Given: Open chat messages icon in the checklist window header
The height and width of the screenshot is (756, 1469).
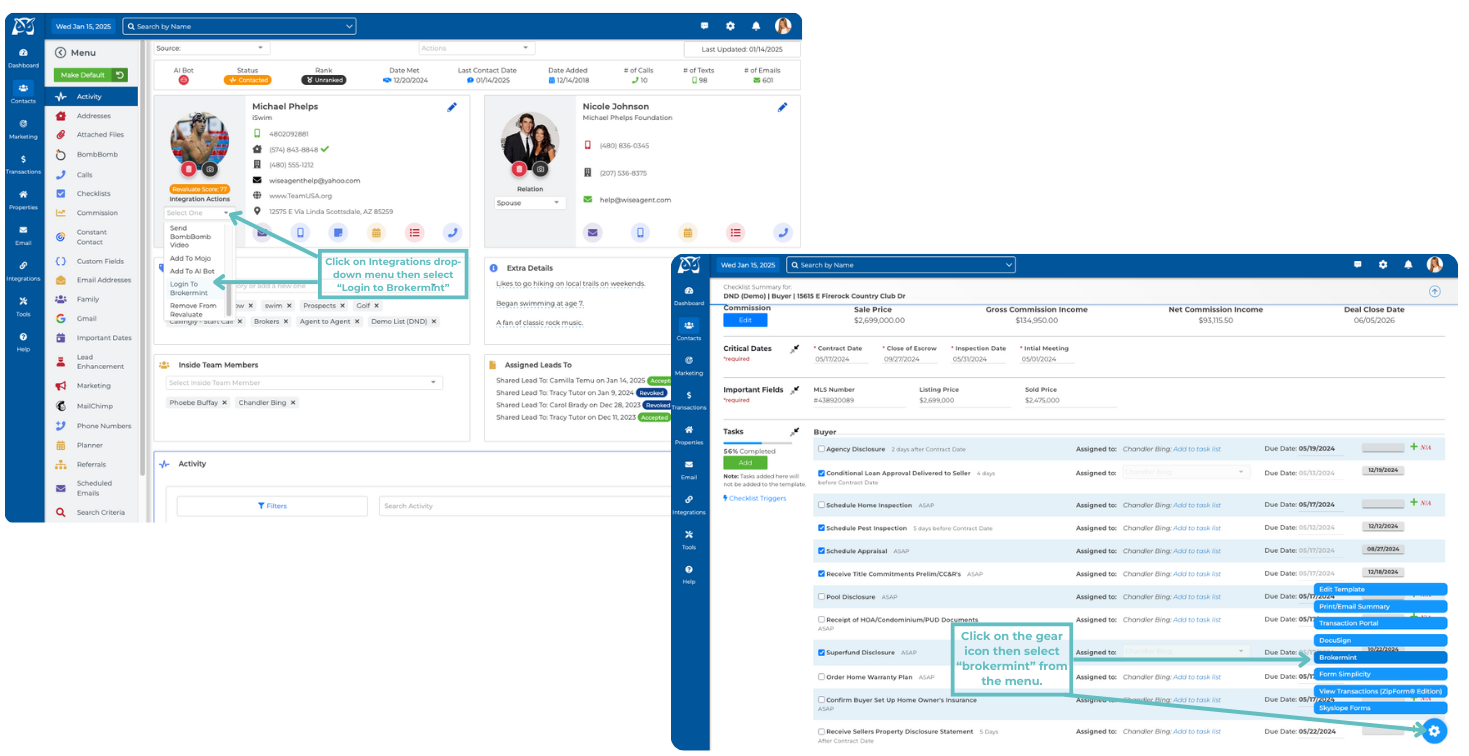Looking at the screenshot, I should (x=1358, y=265).
